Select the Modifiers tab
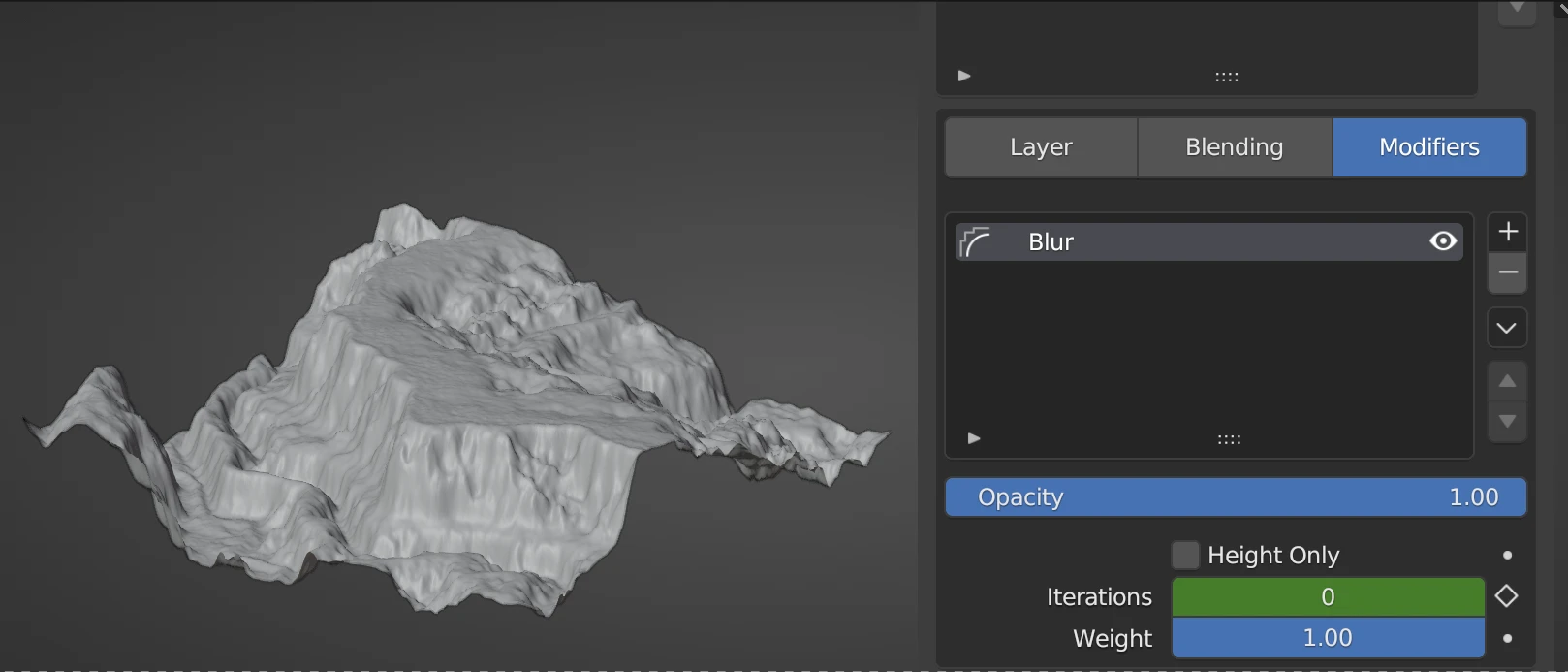The height and width of the screenshot is (672, 1568). click(x=1428, y=147)
